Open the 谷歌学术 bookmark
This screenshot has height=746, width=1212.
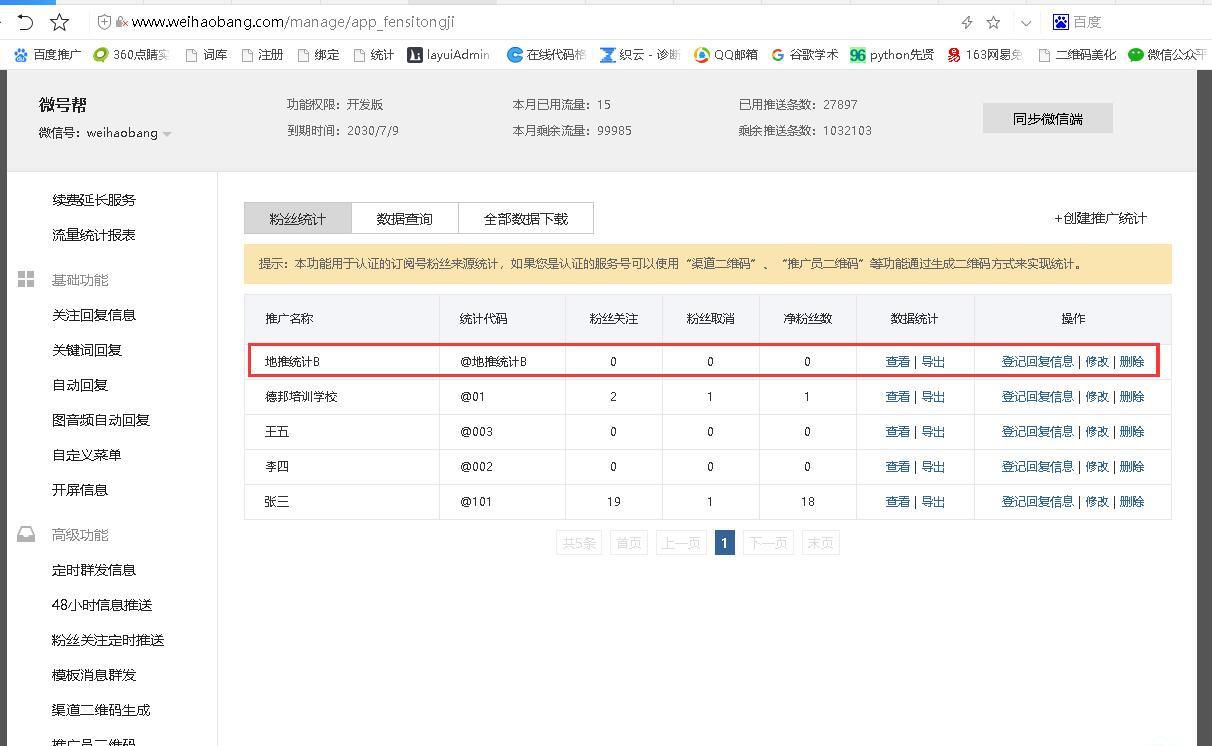click(x=805, y=55)
